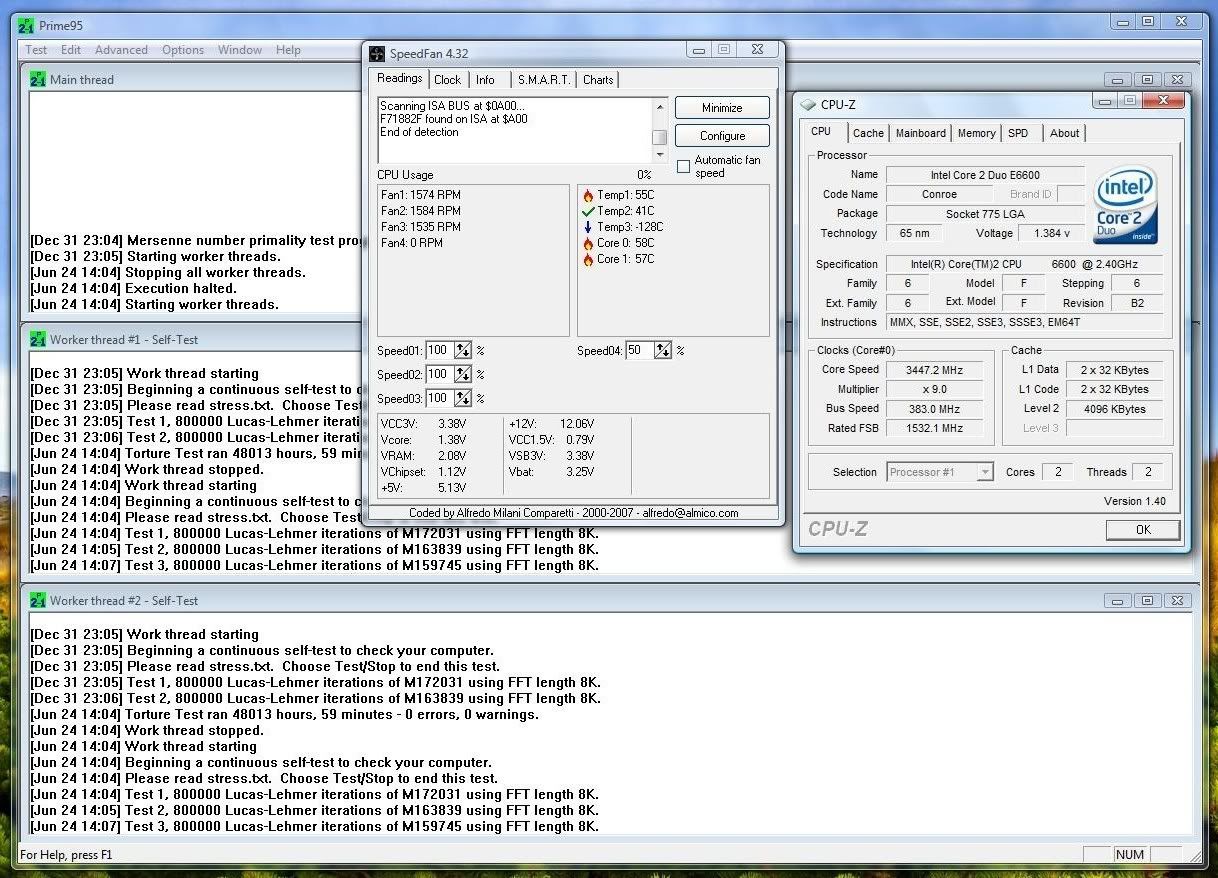The image size is (1218, 878).
Task: Click the Cores count field in CPU-Z
Action: click(1058, 472)
